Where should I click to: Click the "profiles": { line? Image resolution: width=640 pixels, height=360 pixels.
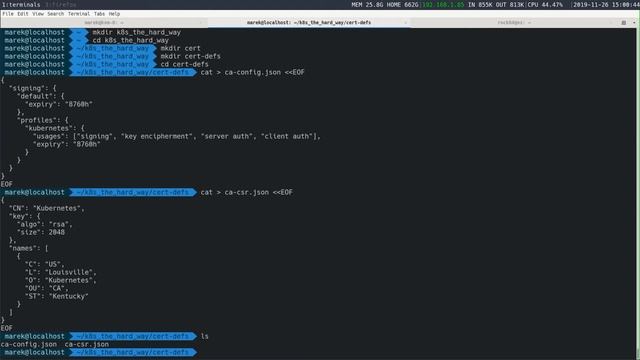coord(42,120)
